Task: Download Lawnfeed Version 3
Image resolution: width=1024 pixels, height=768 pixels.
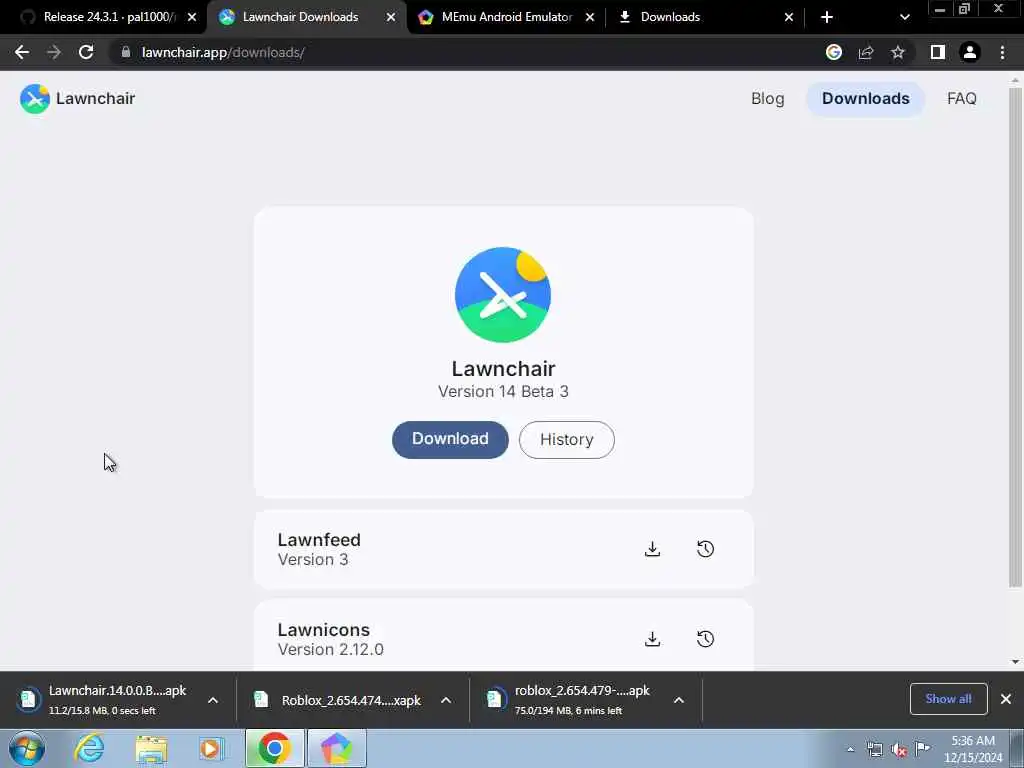Action: pyautogui.click(x=652, y=549)
